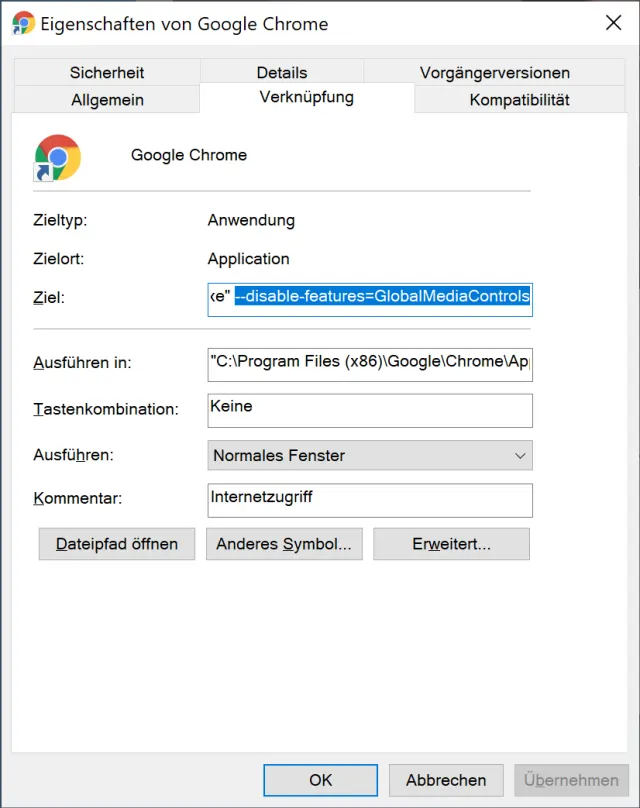Viewport: 640px width, 808px height.
Task: Click the Zielort: label
Action: click(59, 259)
